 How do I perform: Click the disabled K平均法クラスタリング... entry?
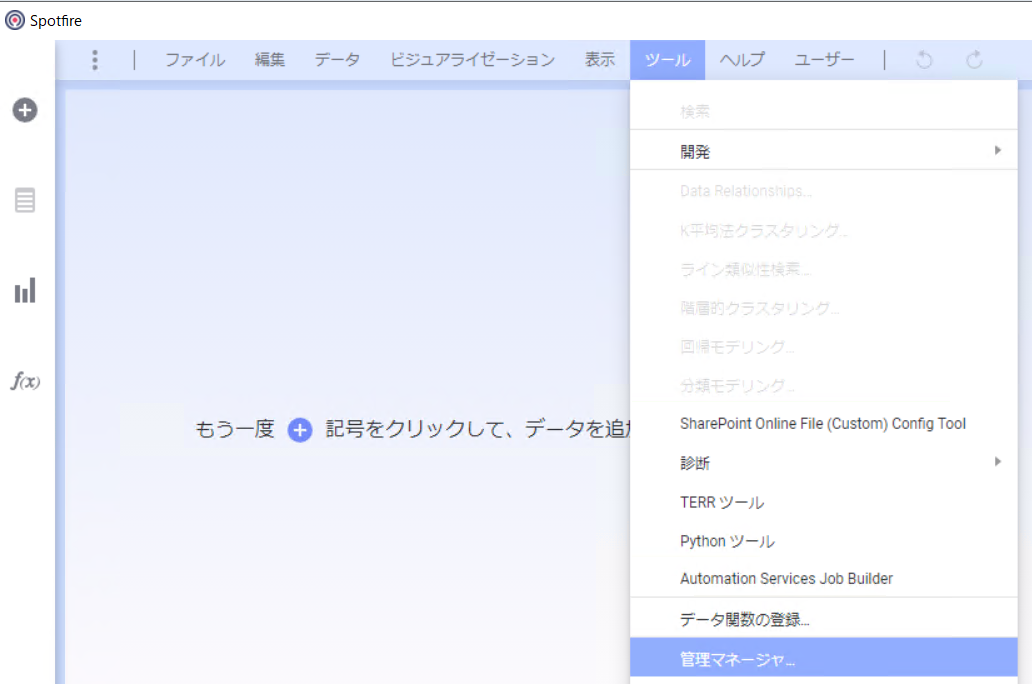point(823,230)
